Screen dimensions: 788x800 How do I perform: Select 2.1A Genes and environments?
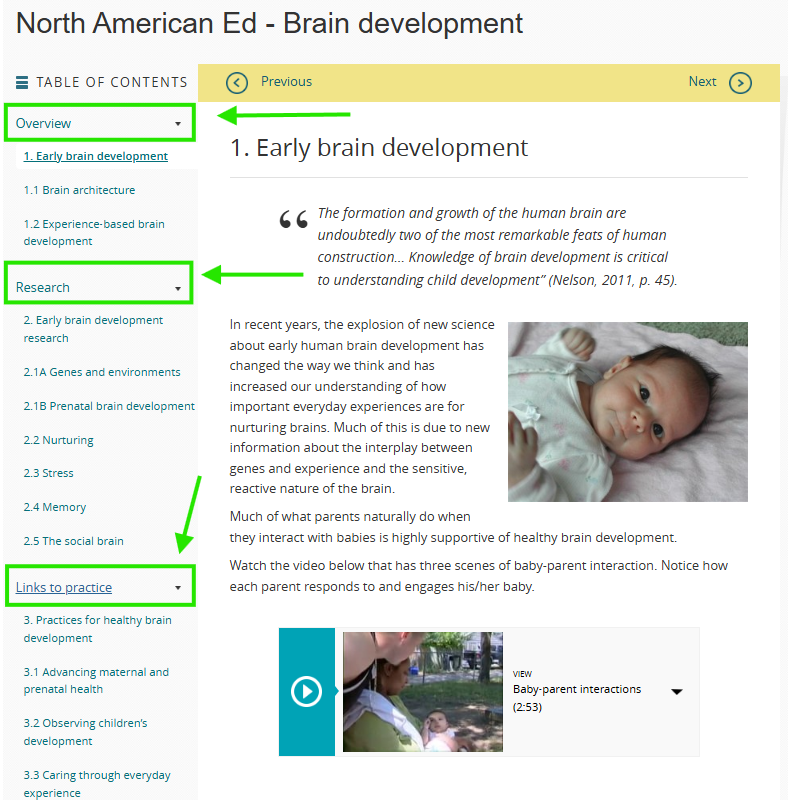pyautogui.click(x=102, y=372)
